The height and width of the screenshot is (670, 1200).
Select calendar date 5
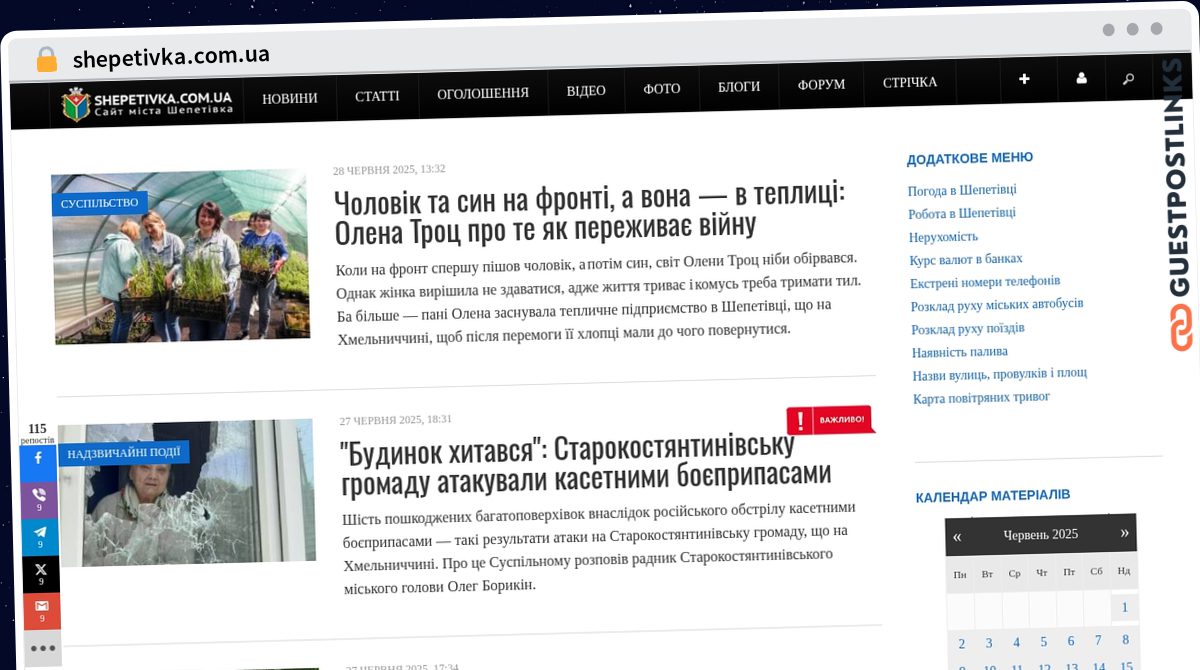point(1043,642)
